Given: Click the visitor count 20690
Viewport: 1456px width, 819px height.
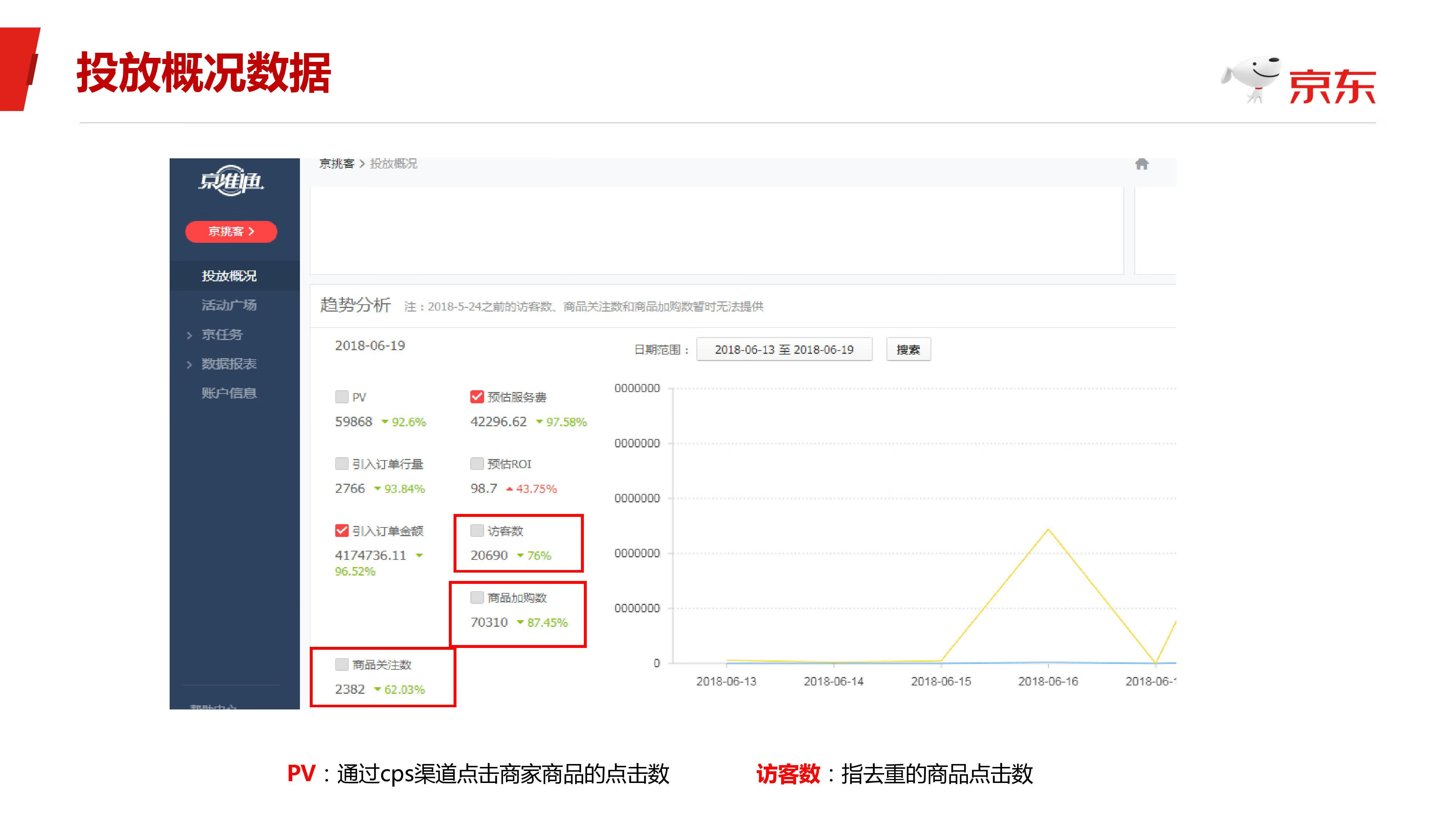Looking at the screenshot, I should point(489,555).
